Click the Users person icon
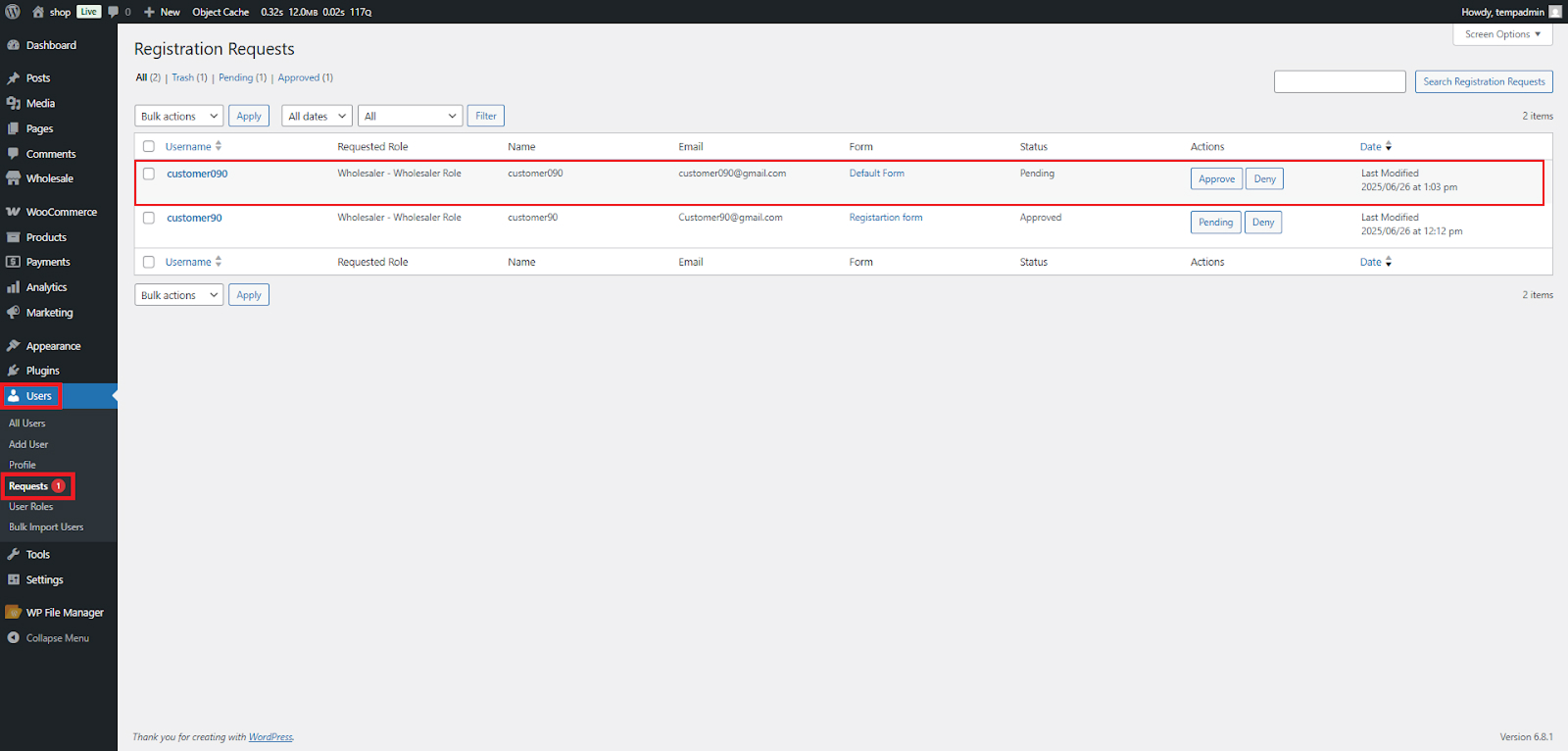This screenshot has height=751, width=1568. point(14,396)
